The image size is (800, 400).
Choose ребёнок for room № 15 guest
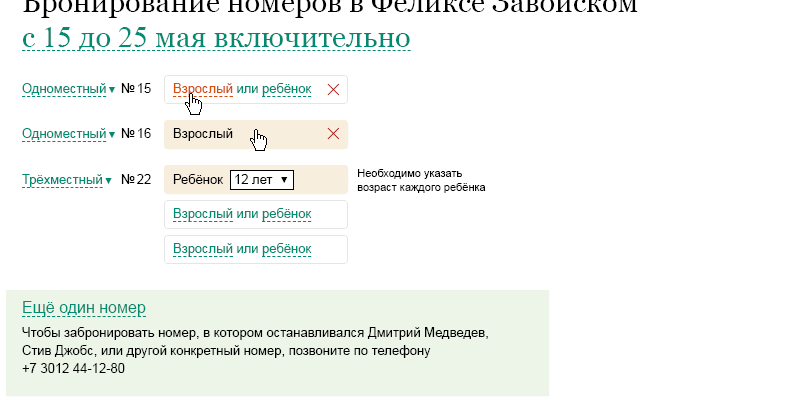coord(286,89)
